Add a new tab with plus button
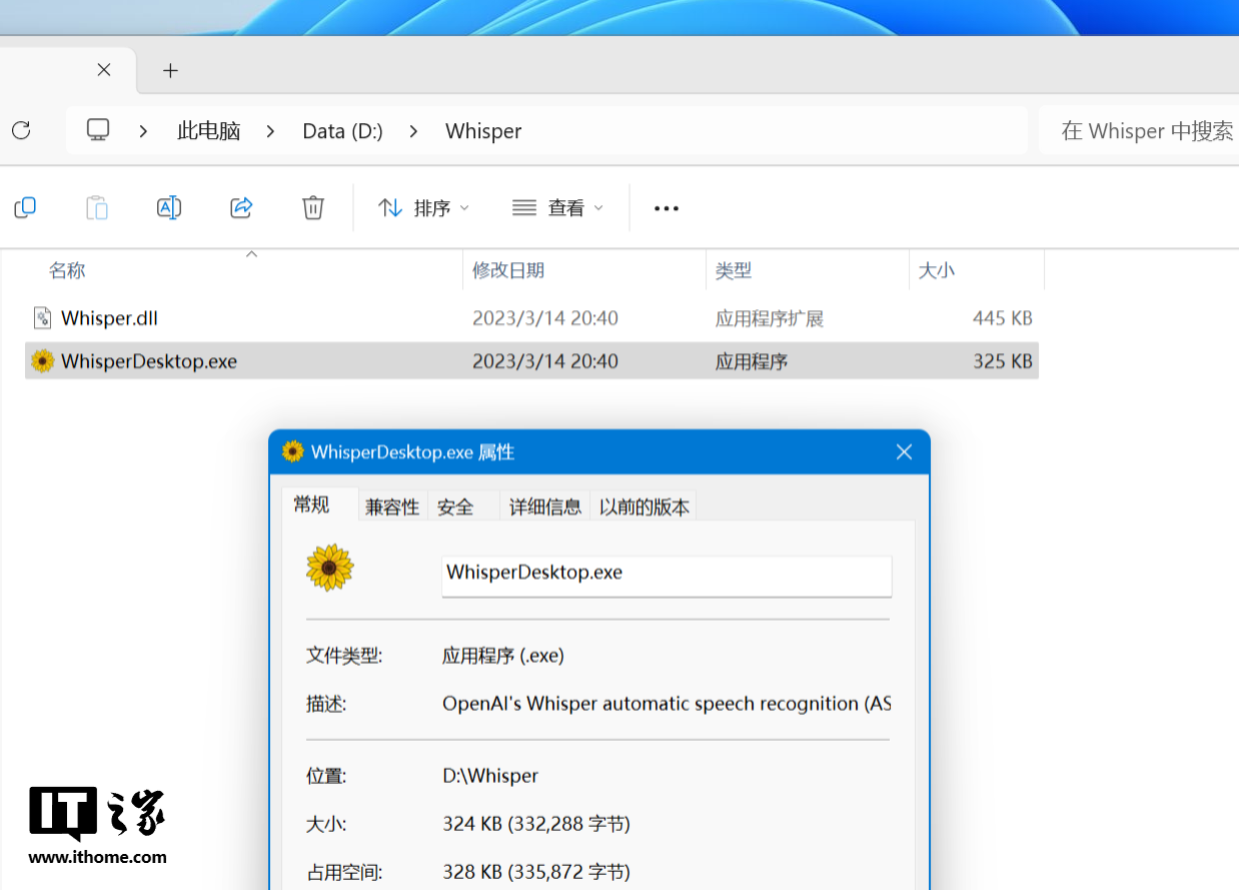This screenshot has width=1239, height=890. coord(170,70)
